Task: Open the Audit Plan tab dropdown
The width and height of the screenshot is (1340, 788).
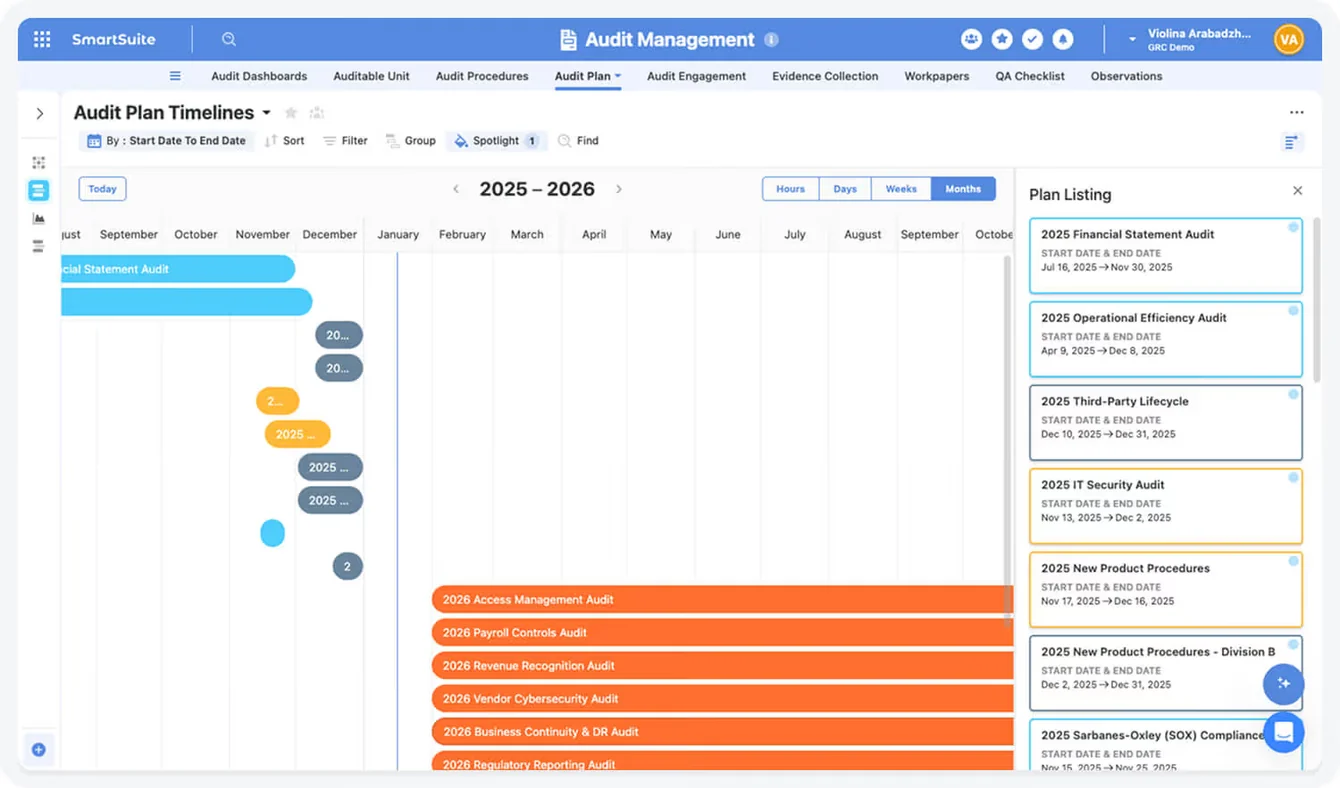Action: pyautogui.click(x=618, y=76)
